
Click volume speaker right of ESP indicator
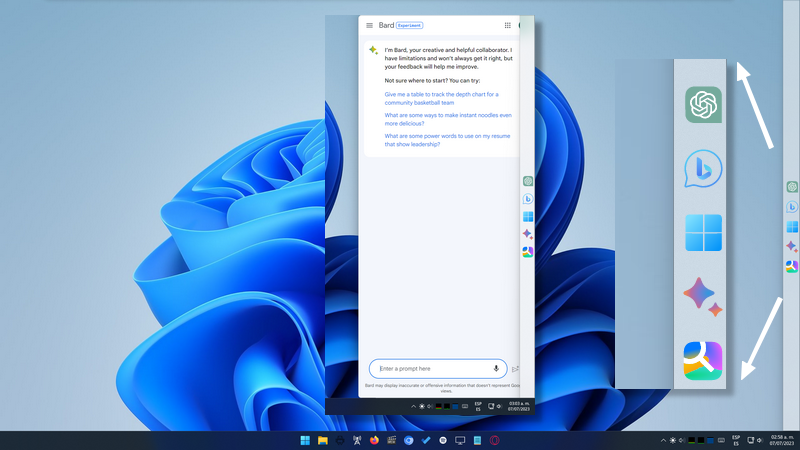tap(760, 440)
